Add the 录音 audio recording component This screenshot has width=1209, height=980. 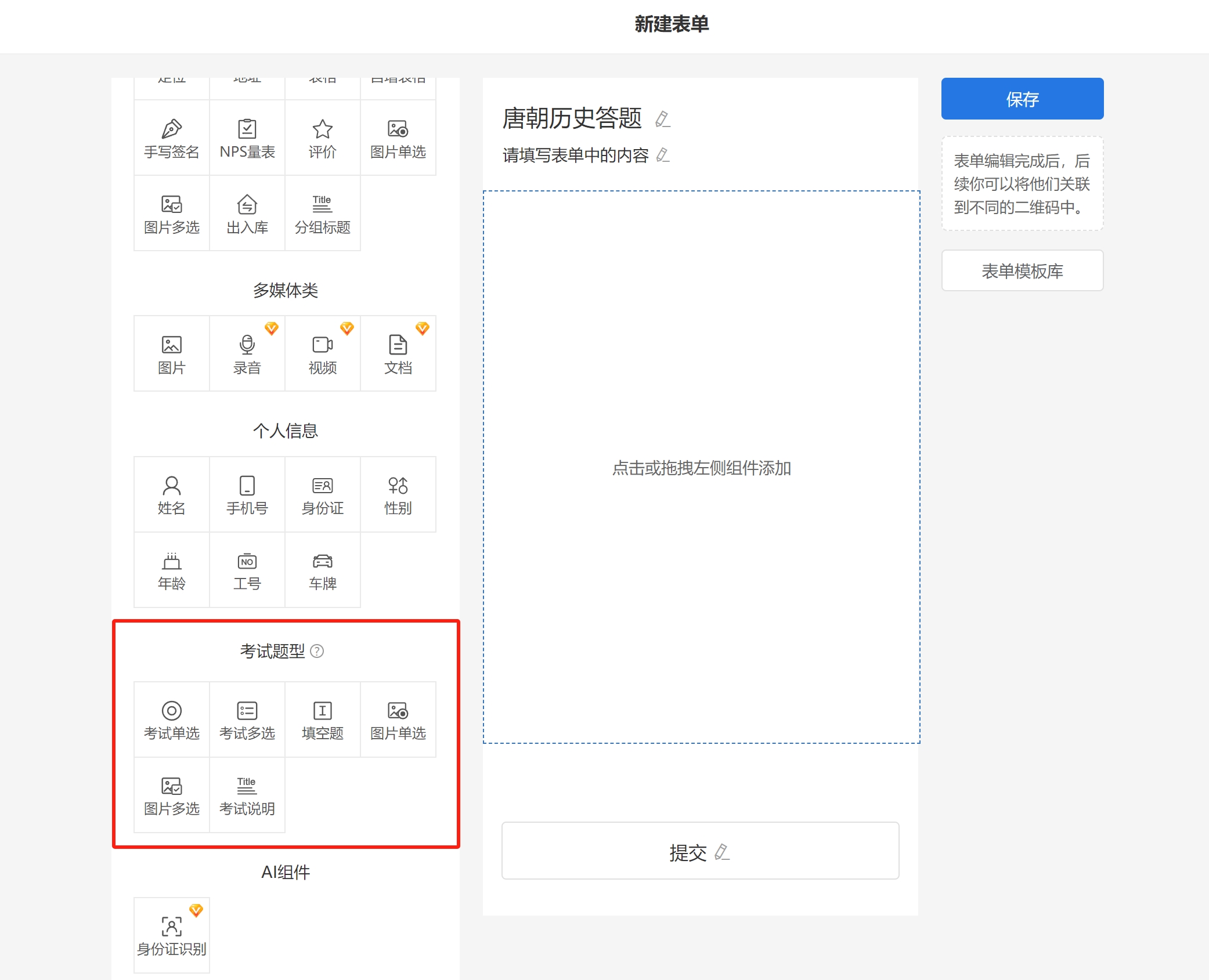tap(247, 354)
